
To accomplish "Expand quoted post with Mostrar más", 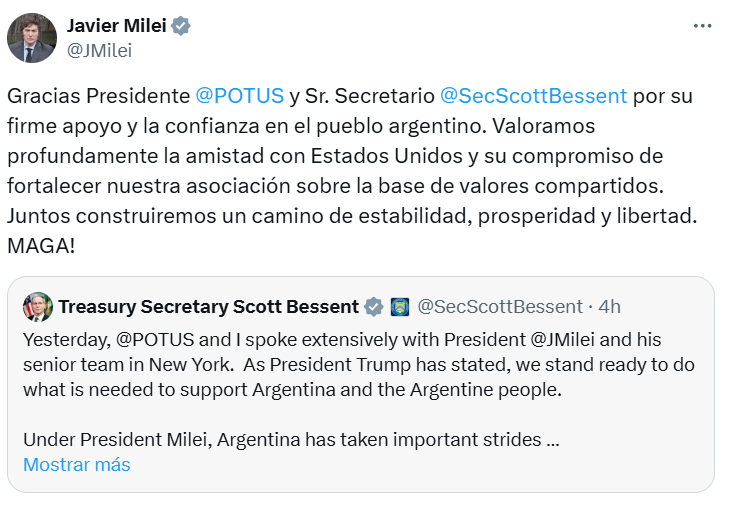I will pyautogui.click(x=77, y=464).
